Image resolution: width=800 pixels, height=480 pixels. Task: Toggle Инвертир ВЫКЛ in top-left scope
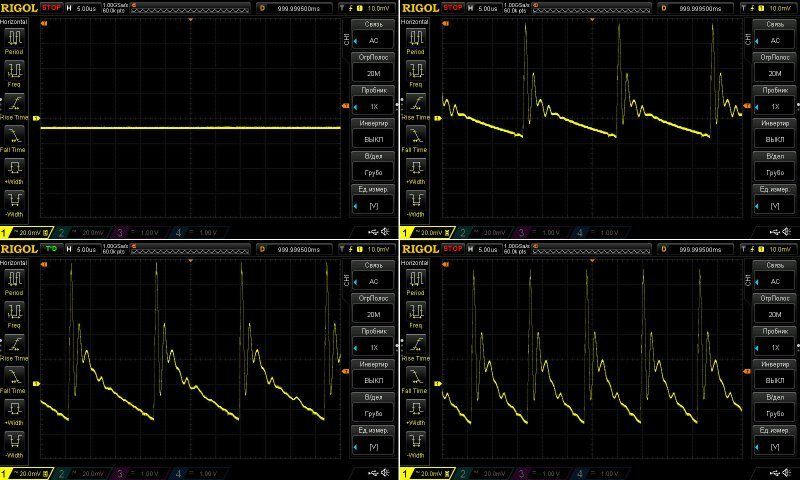(374, 131)
